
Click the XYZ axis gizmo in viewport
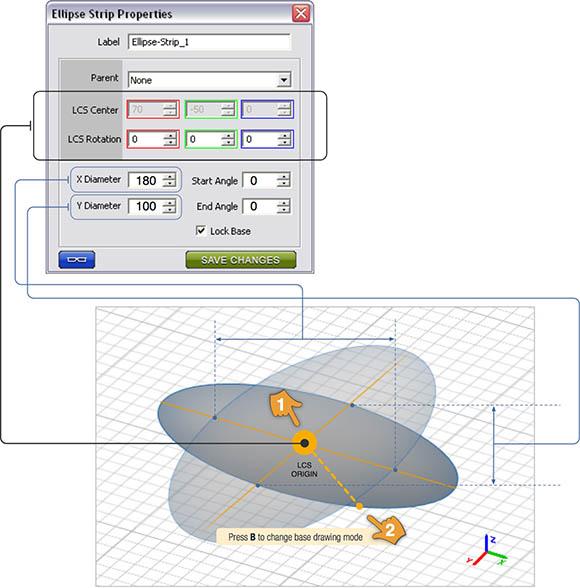pyautogui.click(x=487, y=550)
